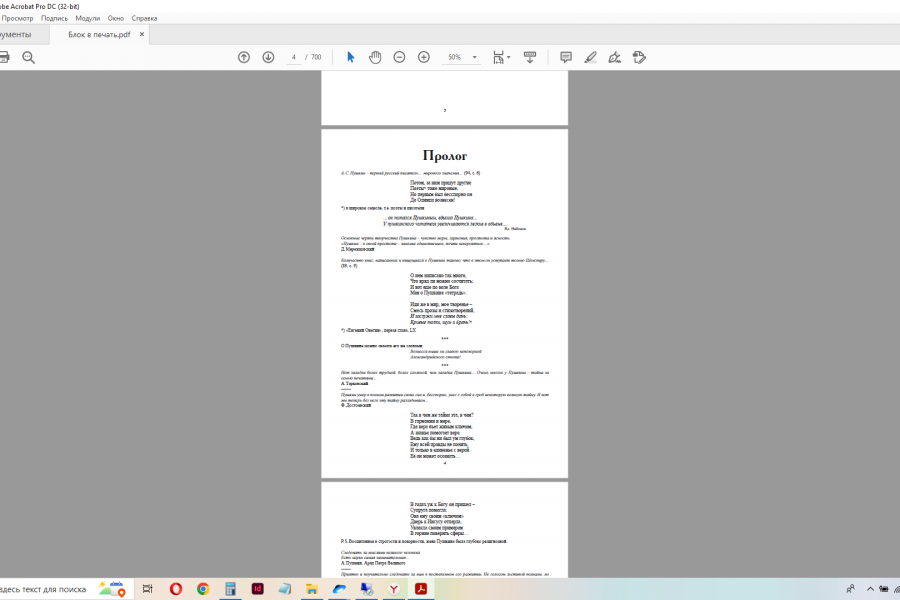Open the Окно menu
900x600 pixels.
point(115,18)
